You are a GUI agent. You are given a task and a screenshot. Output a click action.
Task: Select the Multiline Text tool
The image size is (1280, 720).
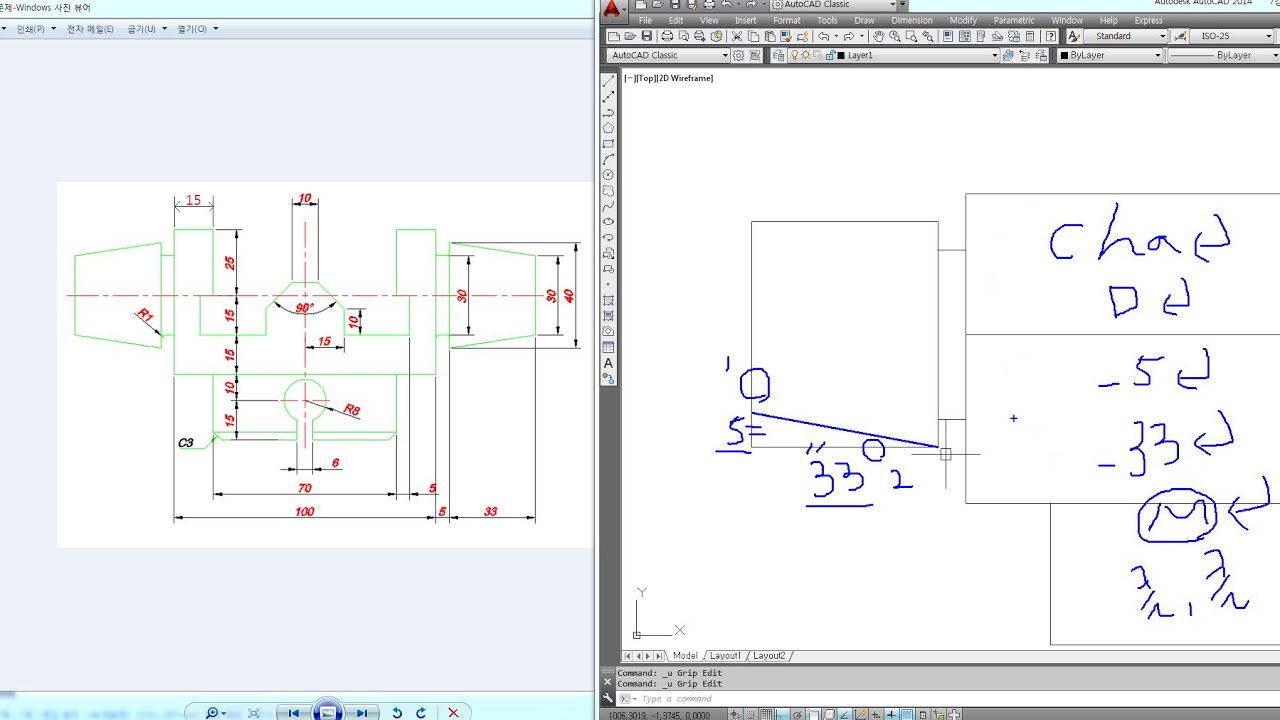[x=608, y=363]
